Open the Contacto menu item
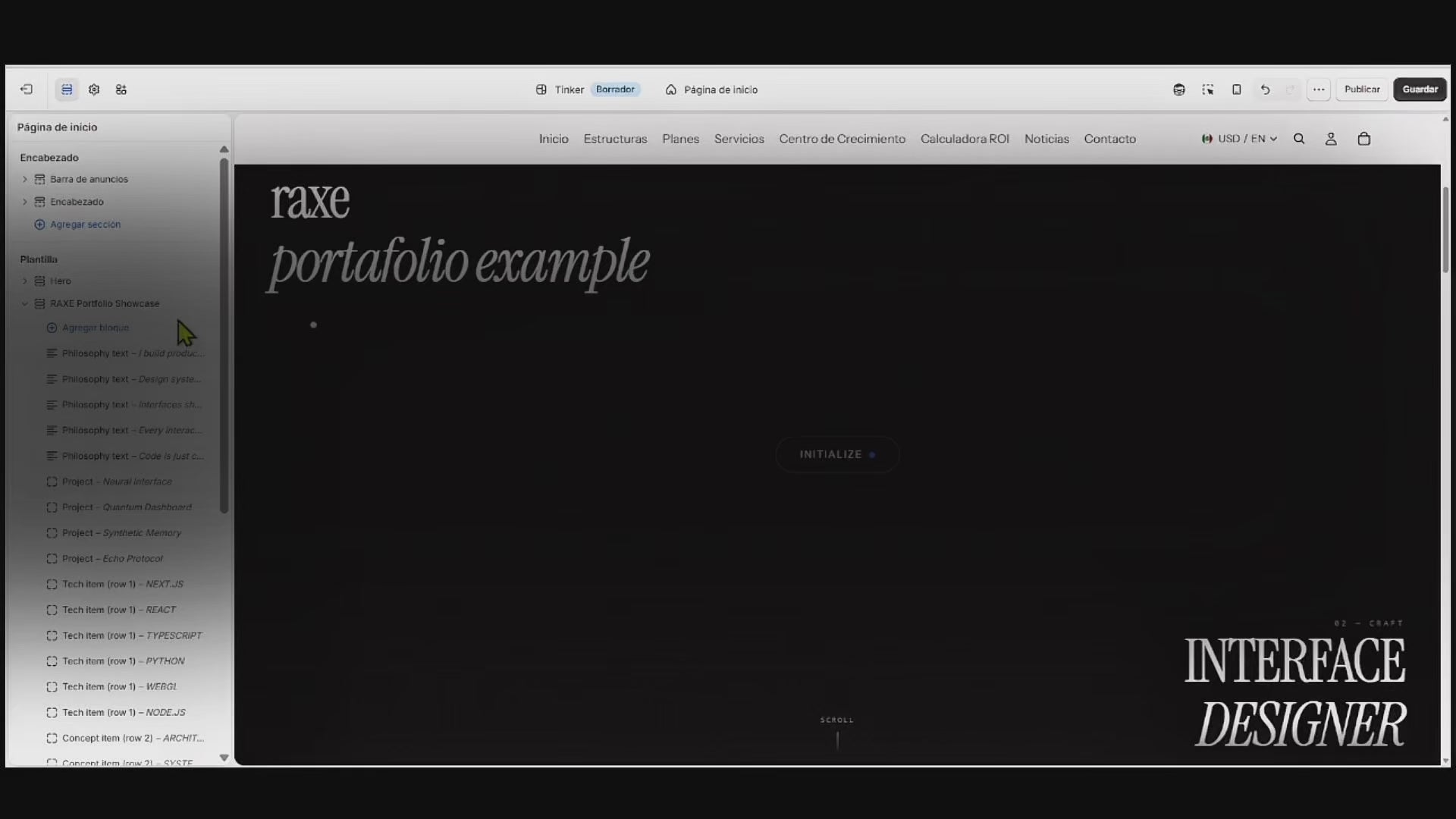 1109,139
